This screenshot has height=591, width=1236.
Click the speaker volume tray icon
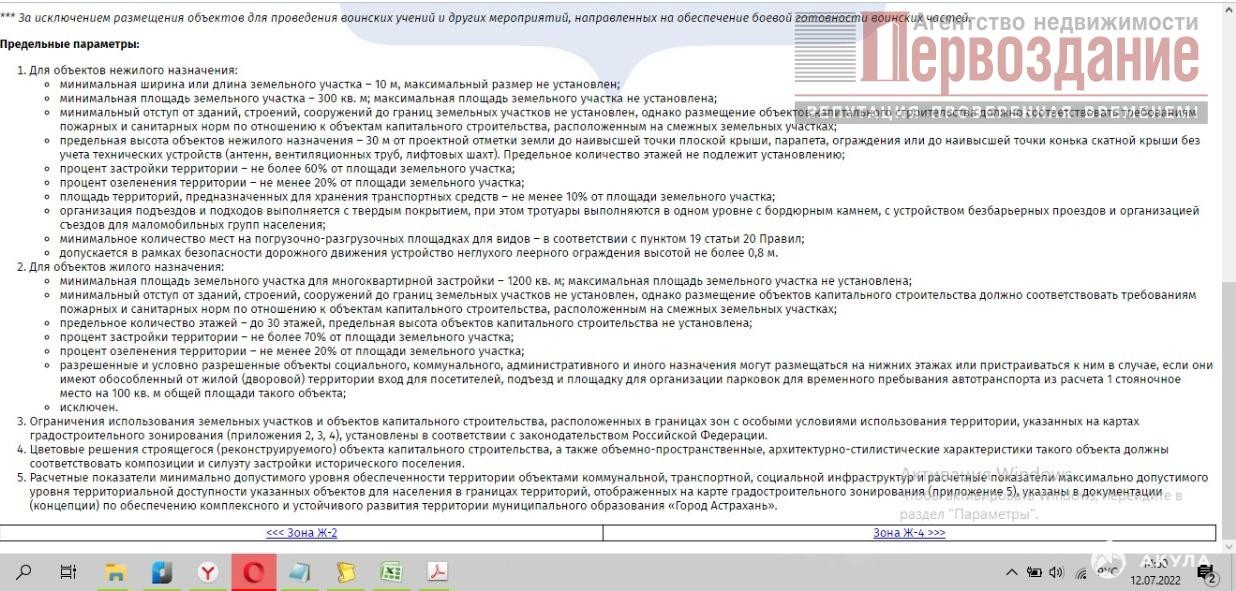pyautogui.click(x=1056, y=572)
